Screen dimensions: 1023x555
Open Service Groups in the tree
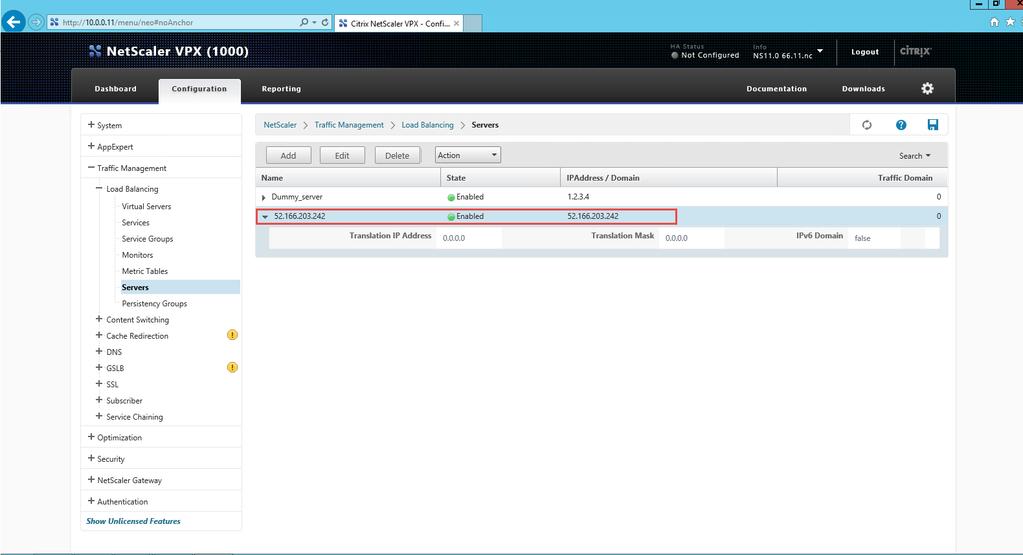coord(147,239)
